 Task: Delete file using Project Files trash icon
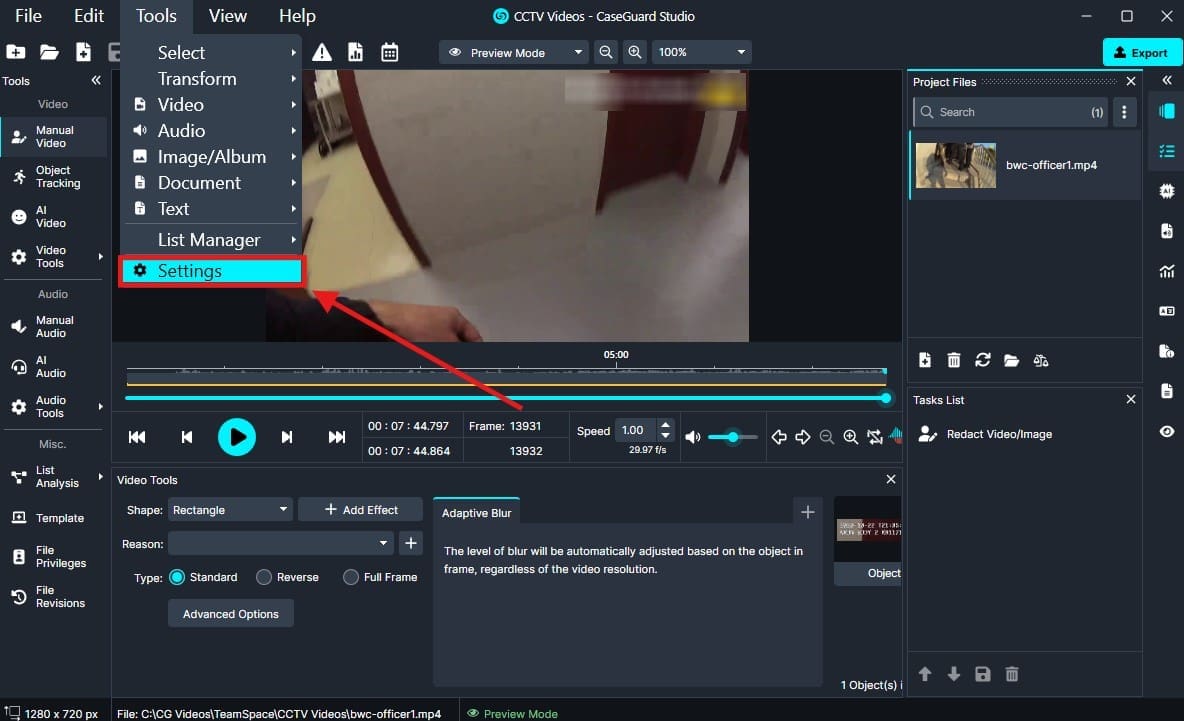click(x=954, y=360)
